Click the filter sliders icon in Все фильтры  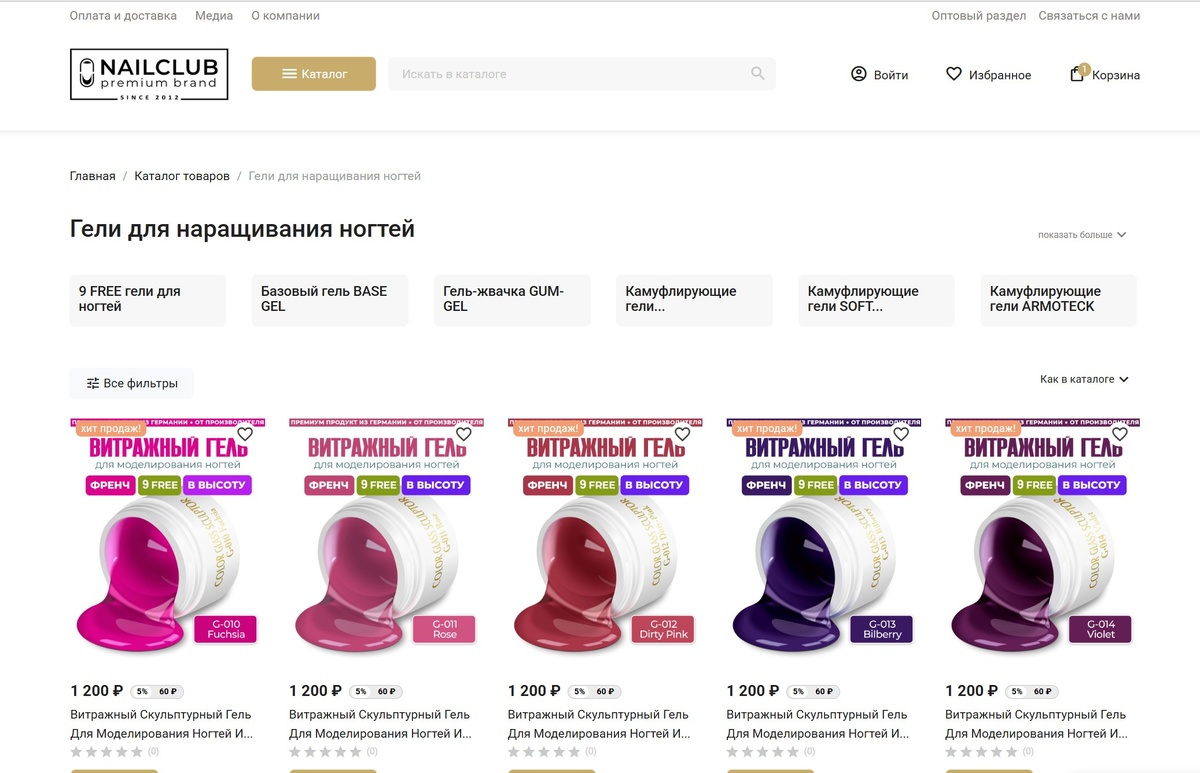coord(93,383)
